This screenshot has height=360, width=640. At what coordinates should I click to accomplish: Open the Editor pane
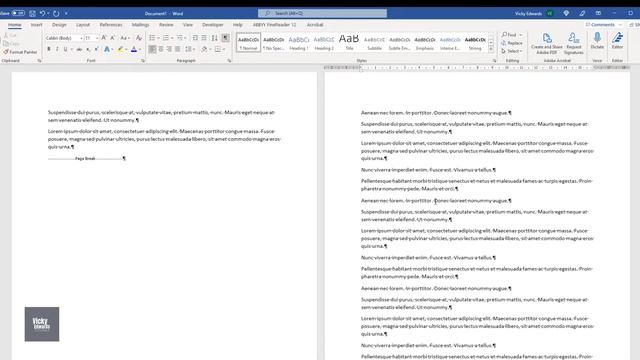(x=618, y=41)
